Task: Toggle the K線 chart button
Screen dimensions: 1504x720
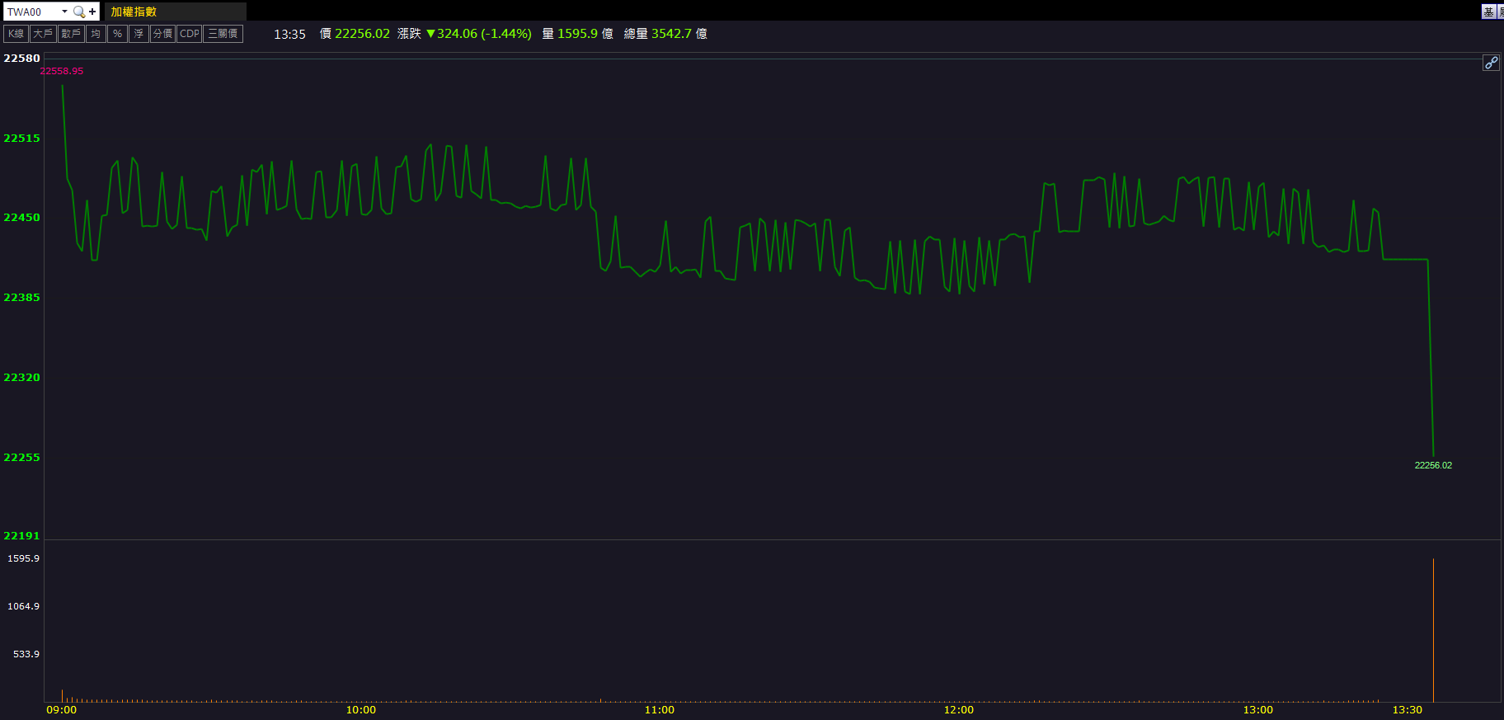Action: click(16, 34)
